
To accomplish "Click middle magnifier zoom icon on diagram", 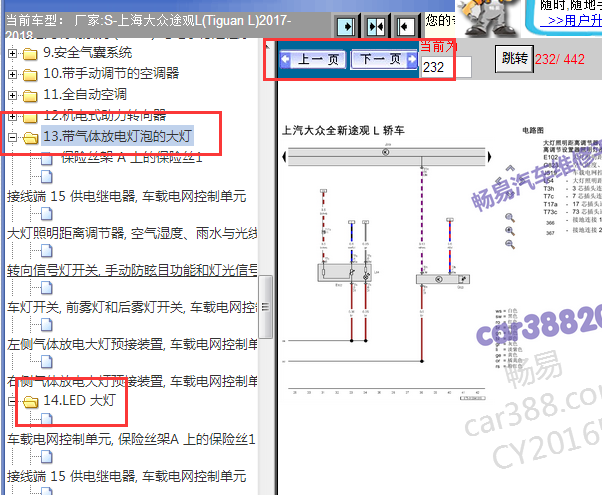I will click(x=510, y=231).
